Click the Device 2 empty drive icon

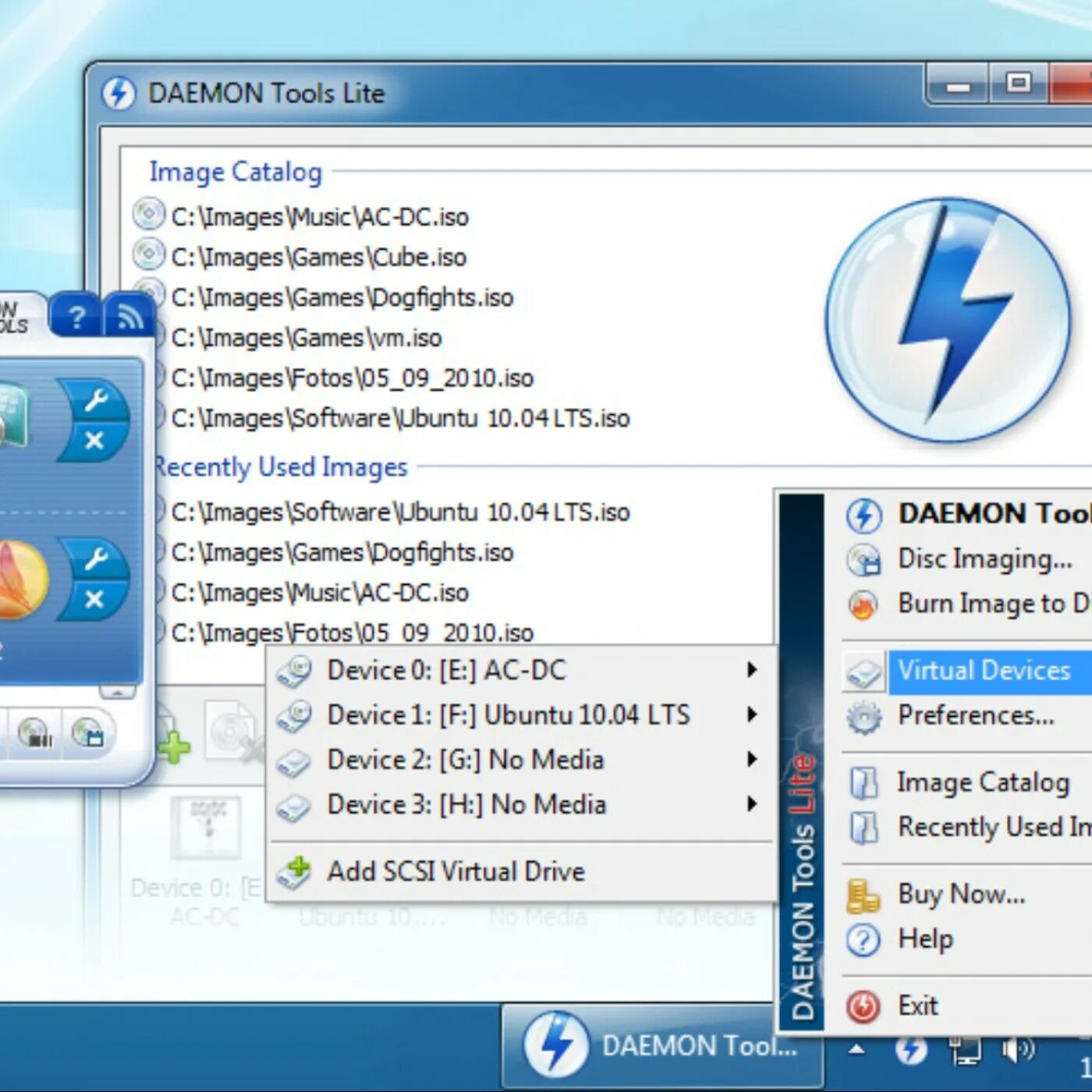tap(295, 762)
